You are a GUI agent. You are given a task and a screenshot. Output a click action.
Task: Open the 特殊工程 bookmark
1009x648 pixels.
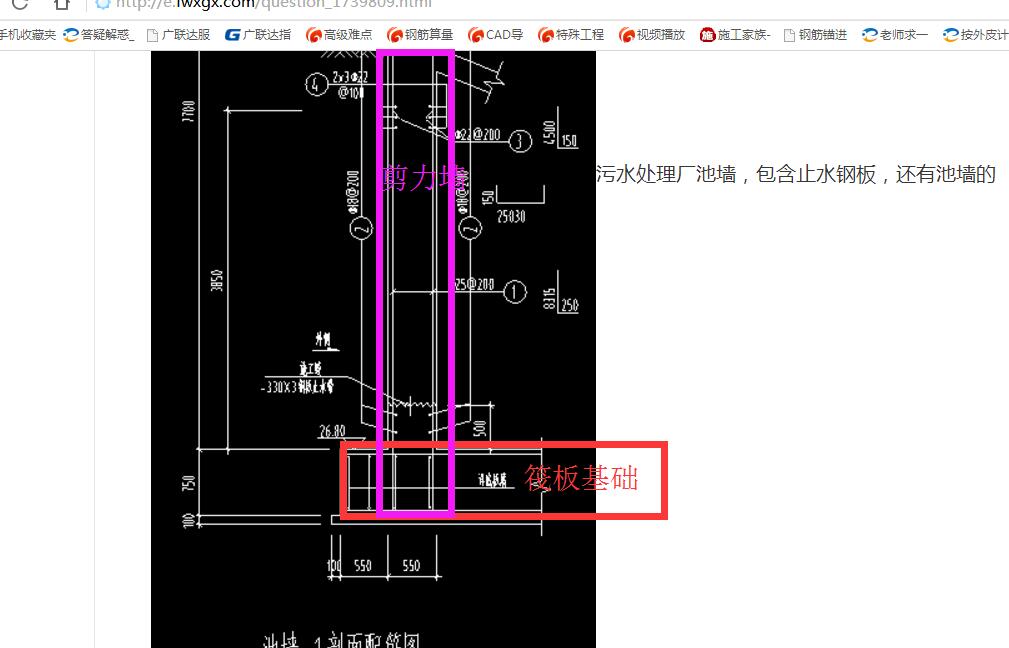[x=571, y=35]
